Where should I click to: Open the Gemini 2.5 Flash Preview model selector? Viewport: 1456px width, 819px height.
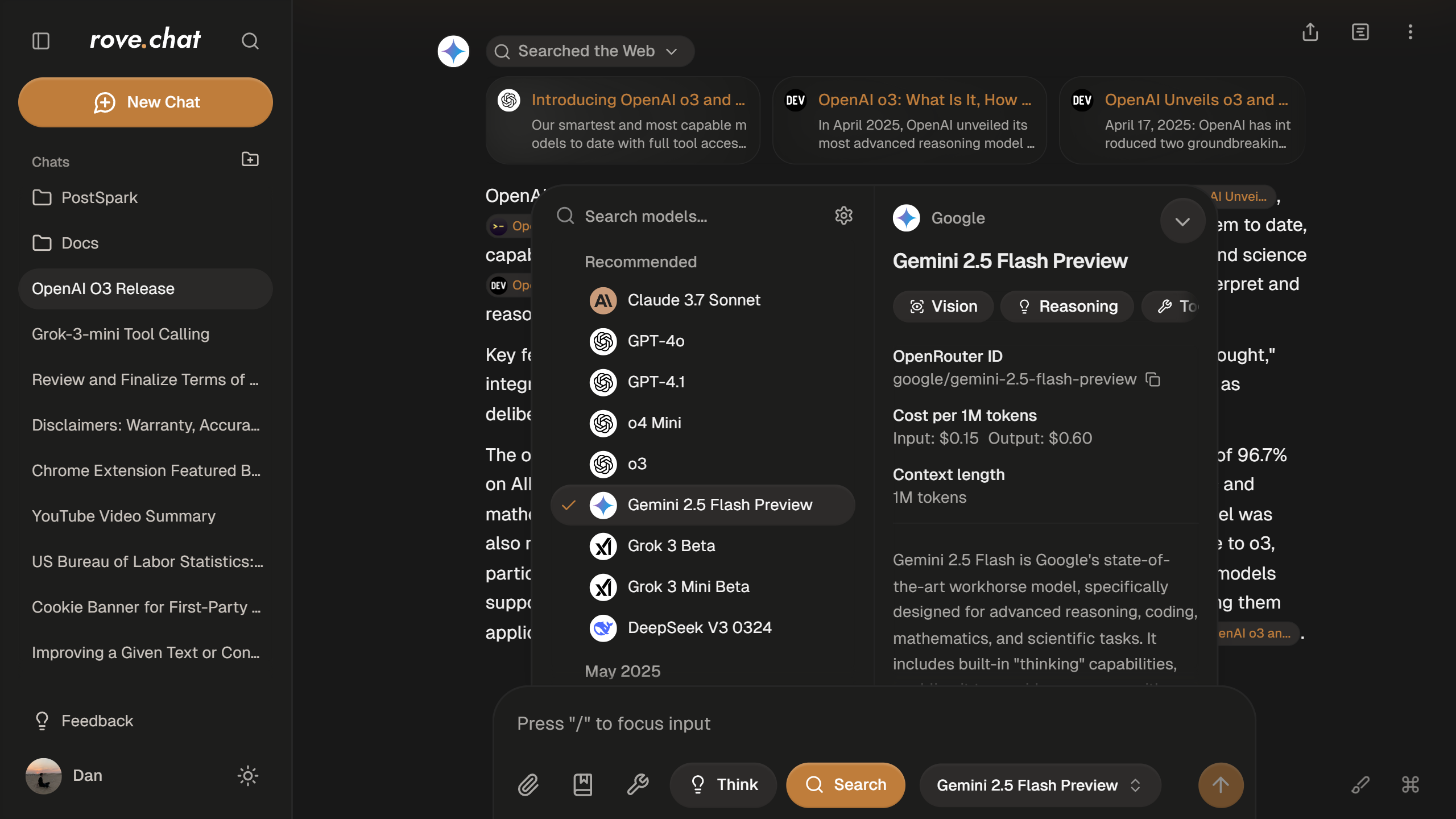[1039, 785]
